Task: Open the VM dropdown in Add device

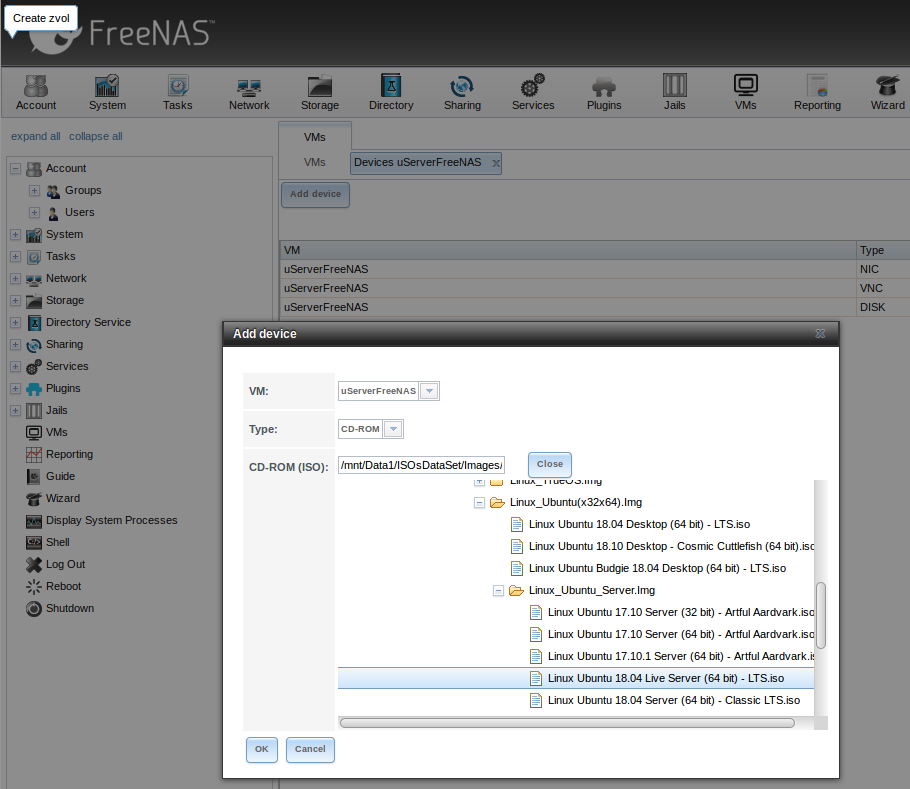Action: [429, 391]
